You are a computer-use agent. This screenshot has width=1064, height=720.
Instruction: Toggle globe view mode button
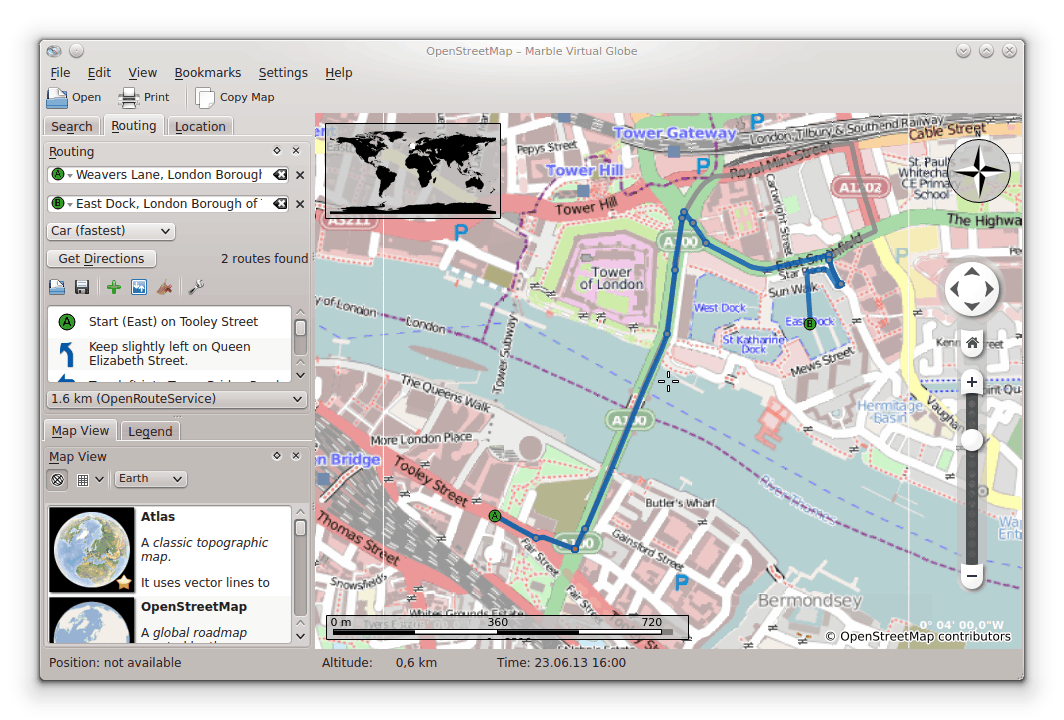point(58,480)
